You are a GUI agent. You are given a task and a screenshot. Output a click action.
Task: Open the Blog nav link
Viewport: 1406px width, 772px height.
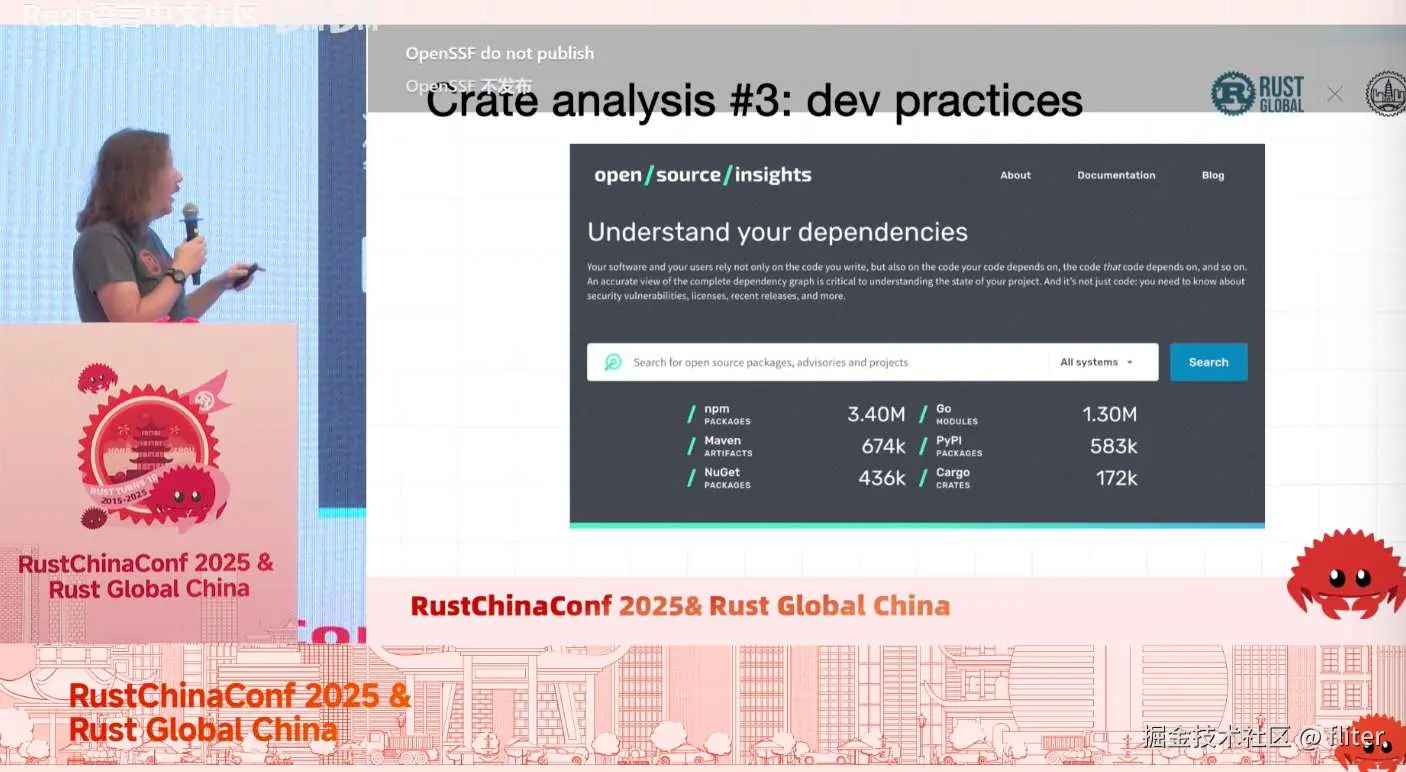click(1213, 175)
